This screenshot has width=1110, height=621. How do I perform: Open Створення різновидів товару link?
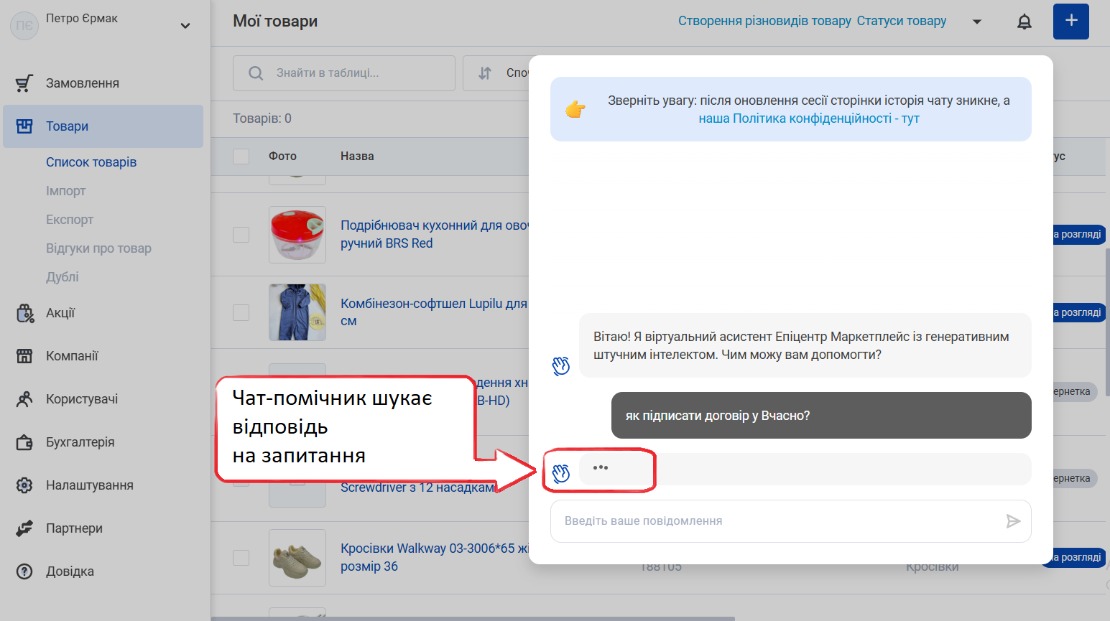pyautogui.click(x=765, y=21)
